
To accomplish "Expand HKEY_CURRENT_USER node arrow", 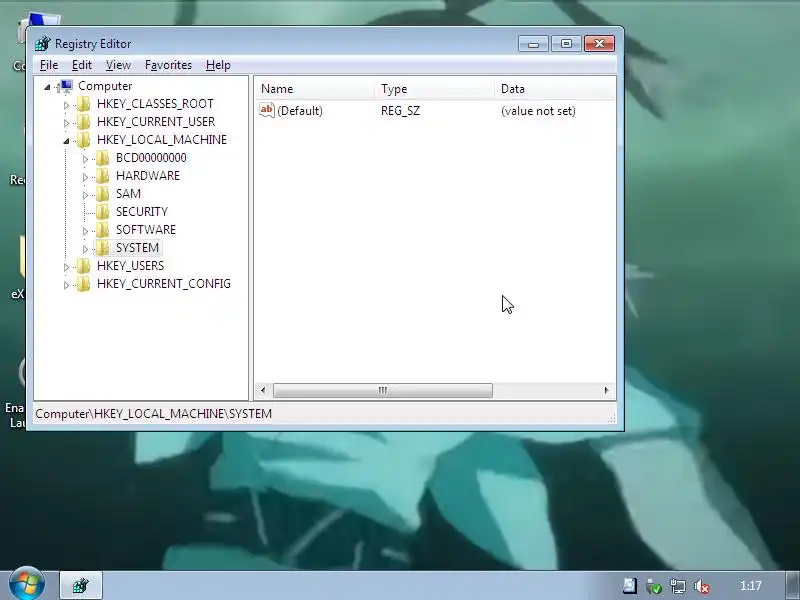I will 66,123.
